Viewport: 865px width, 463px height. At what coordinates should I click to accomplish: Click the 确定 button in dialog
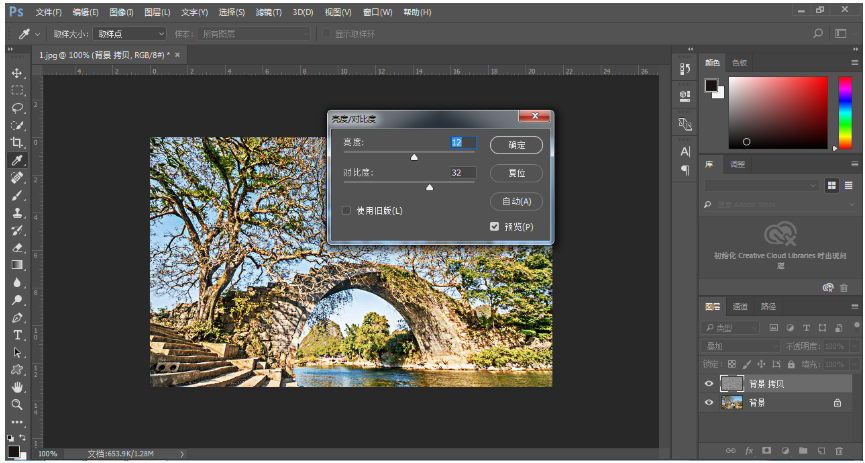(x=516, y=145)
